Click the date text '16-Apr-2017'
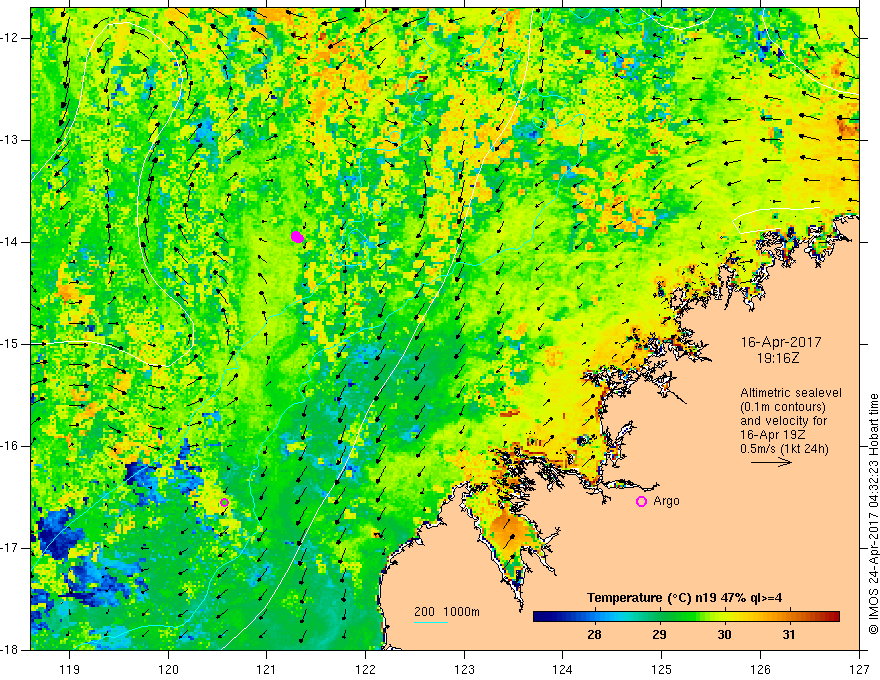880x680 pixels. click(781, 342)
